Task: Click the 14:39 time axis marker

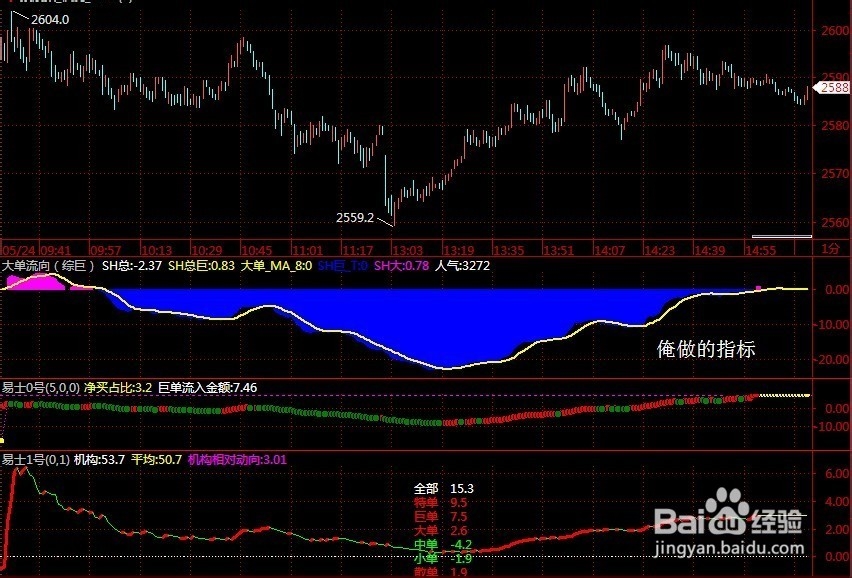Action: pyautogui.click(x=710, y=250)
